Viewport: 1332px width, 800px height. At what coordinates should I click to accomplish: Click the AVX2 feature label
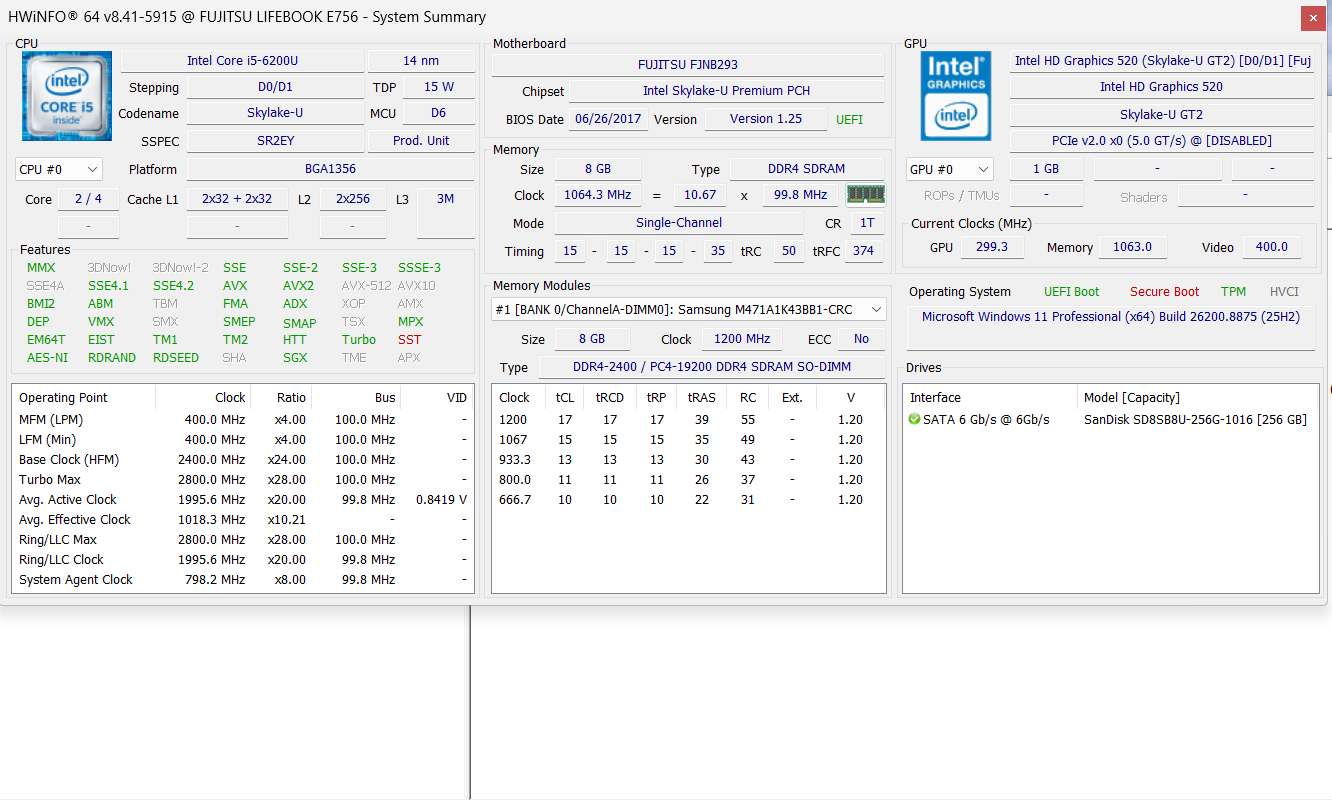(x=298, y=286)
